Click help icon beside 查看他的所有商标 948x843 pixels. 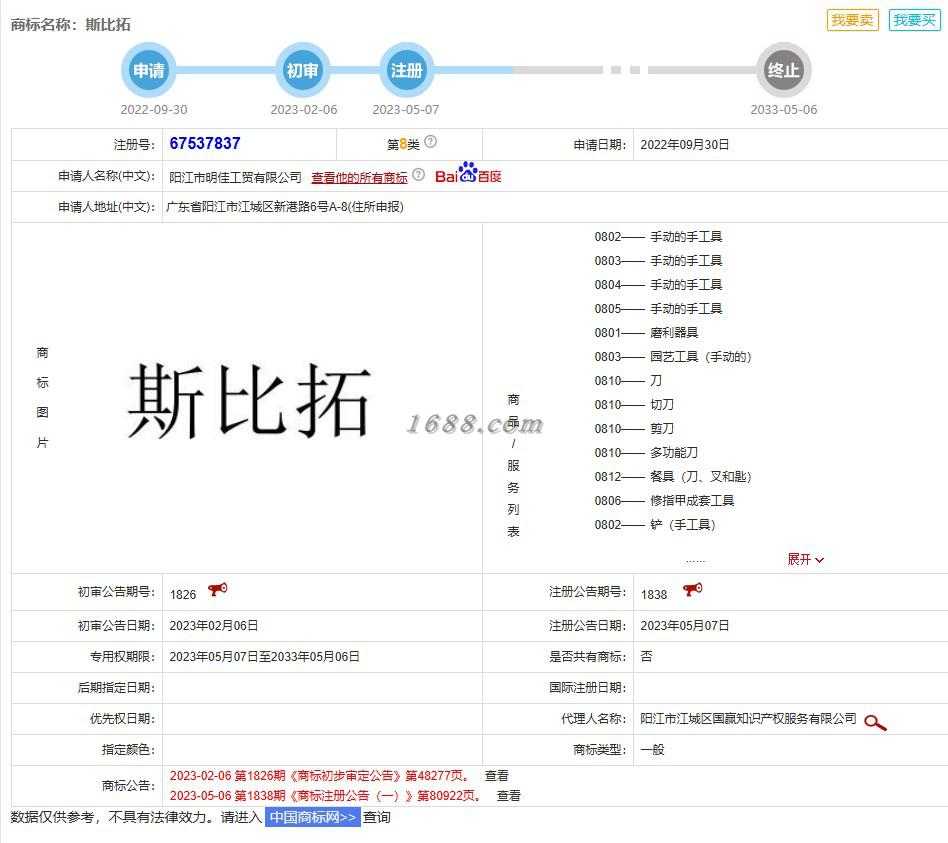418,175
